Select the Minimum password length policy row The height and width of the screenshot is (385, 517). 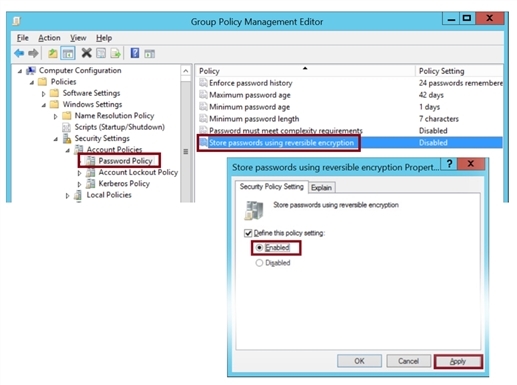350,119
